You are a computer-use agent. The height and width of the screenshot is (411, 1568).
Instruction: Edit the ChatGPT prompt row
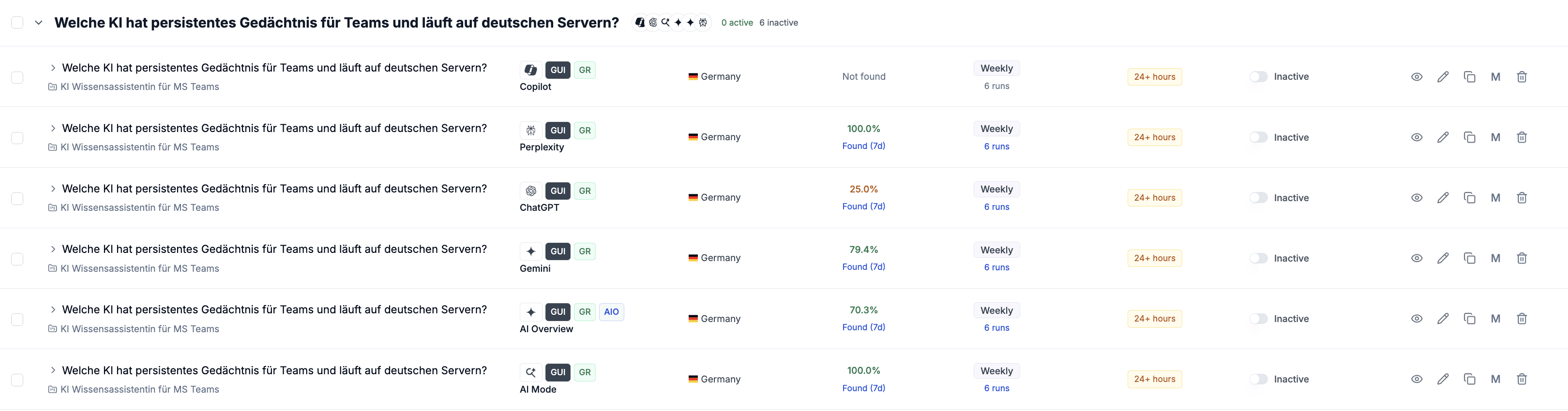click(1443, 198)
